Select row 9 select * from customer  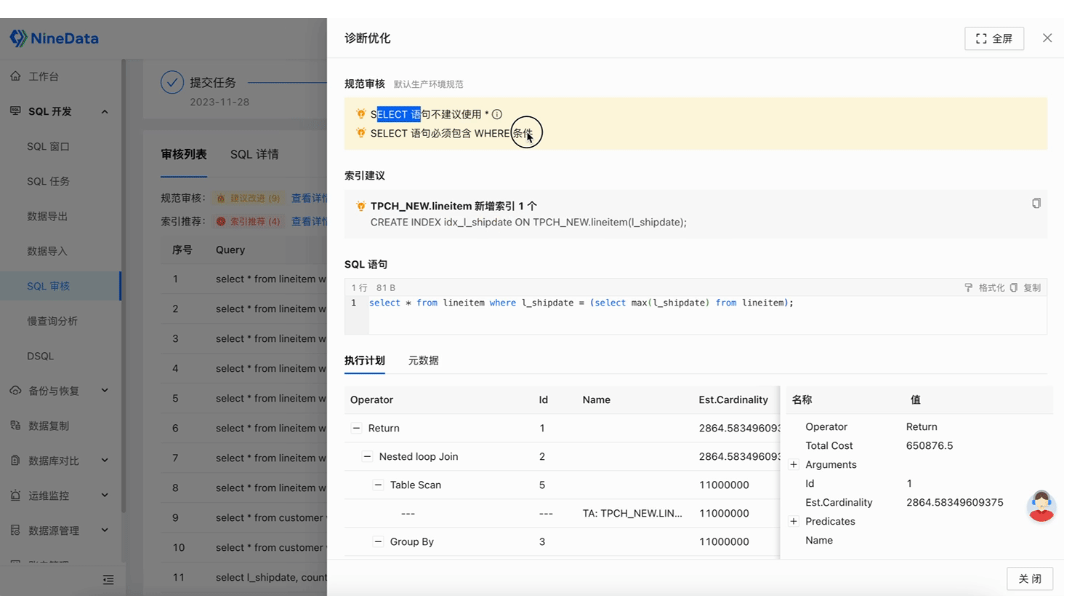tap(244, 518)
